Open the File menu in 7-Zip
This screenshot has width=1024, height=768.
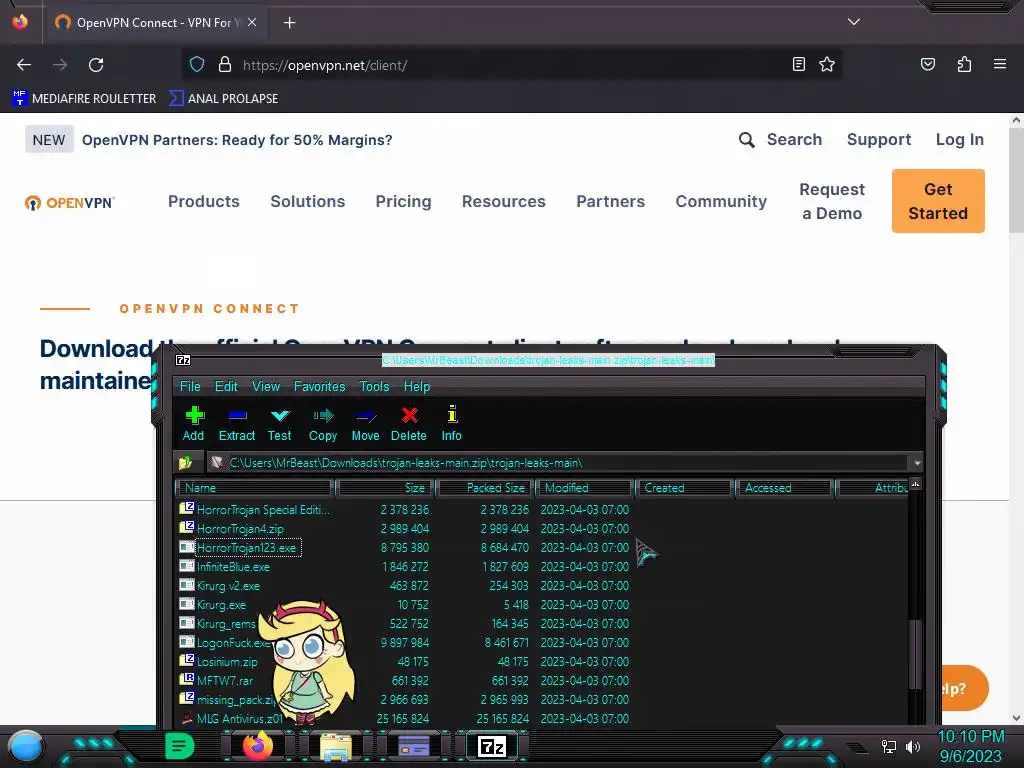[190, 387]
